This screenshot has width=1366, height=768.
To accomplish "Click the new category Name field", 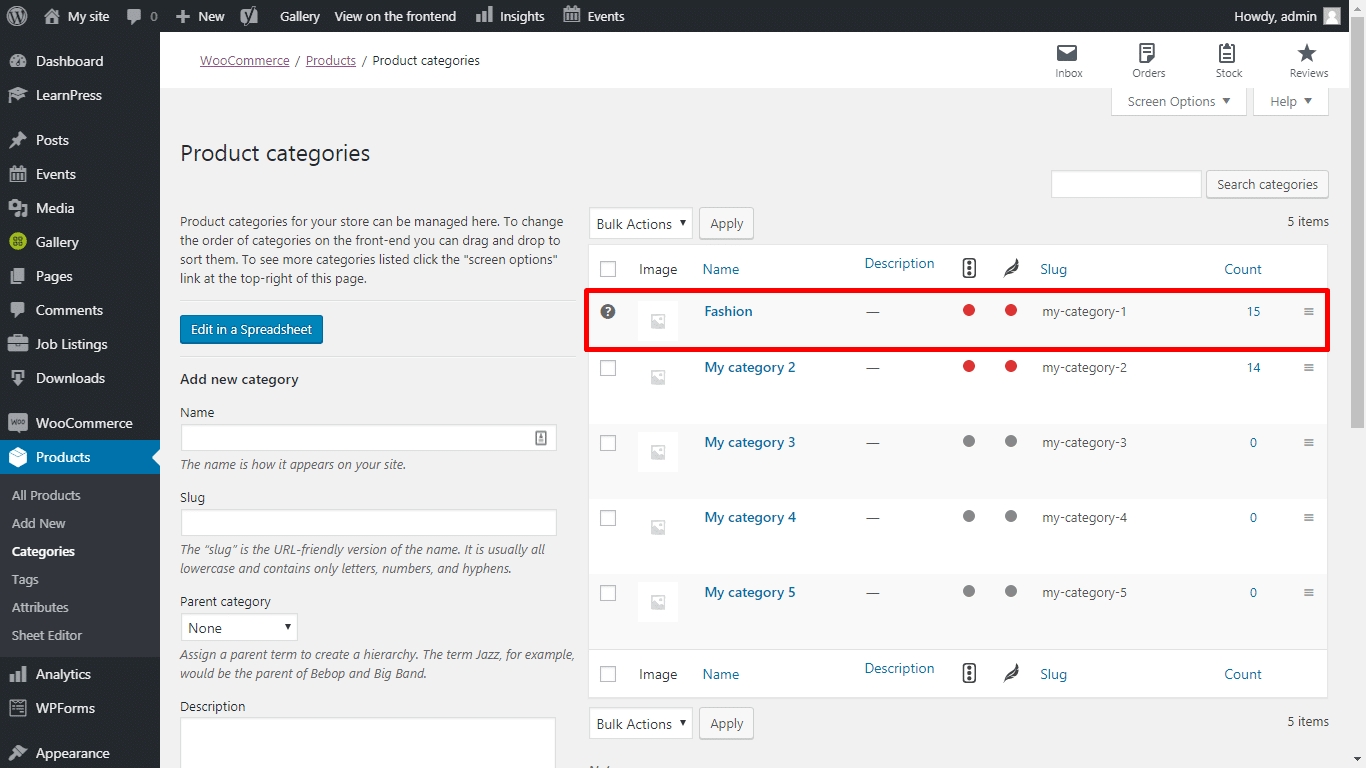I will point(368,438).
